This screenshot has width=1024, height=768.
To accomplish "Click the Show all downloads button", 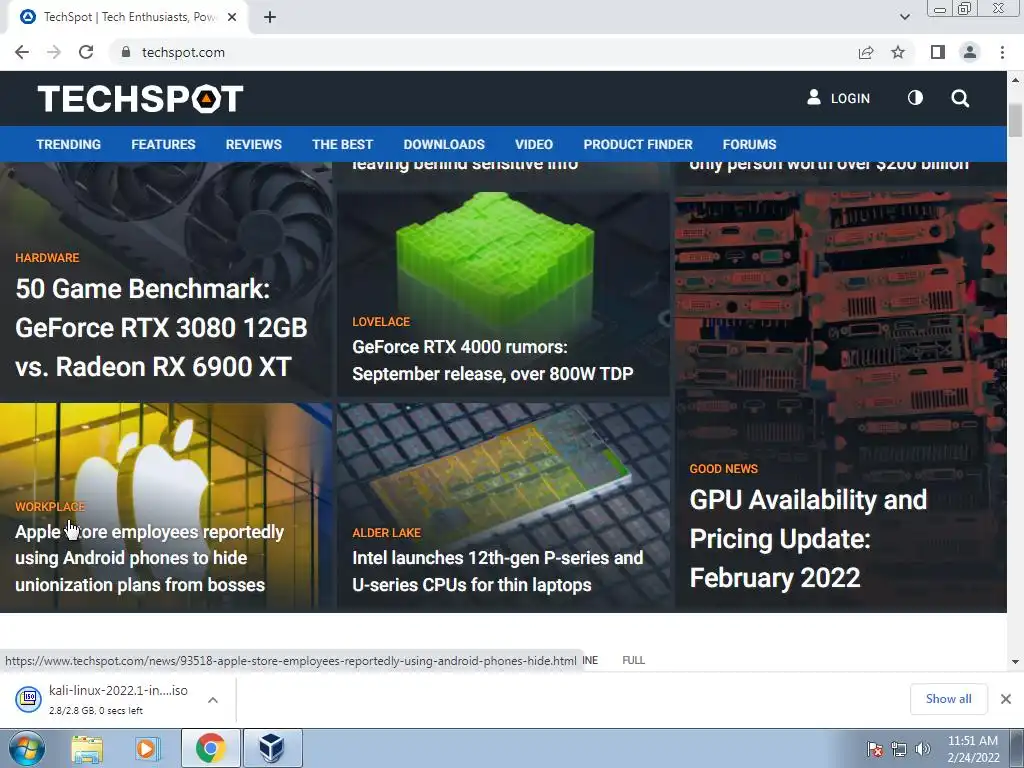I will point(948,699).
